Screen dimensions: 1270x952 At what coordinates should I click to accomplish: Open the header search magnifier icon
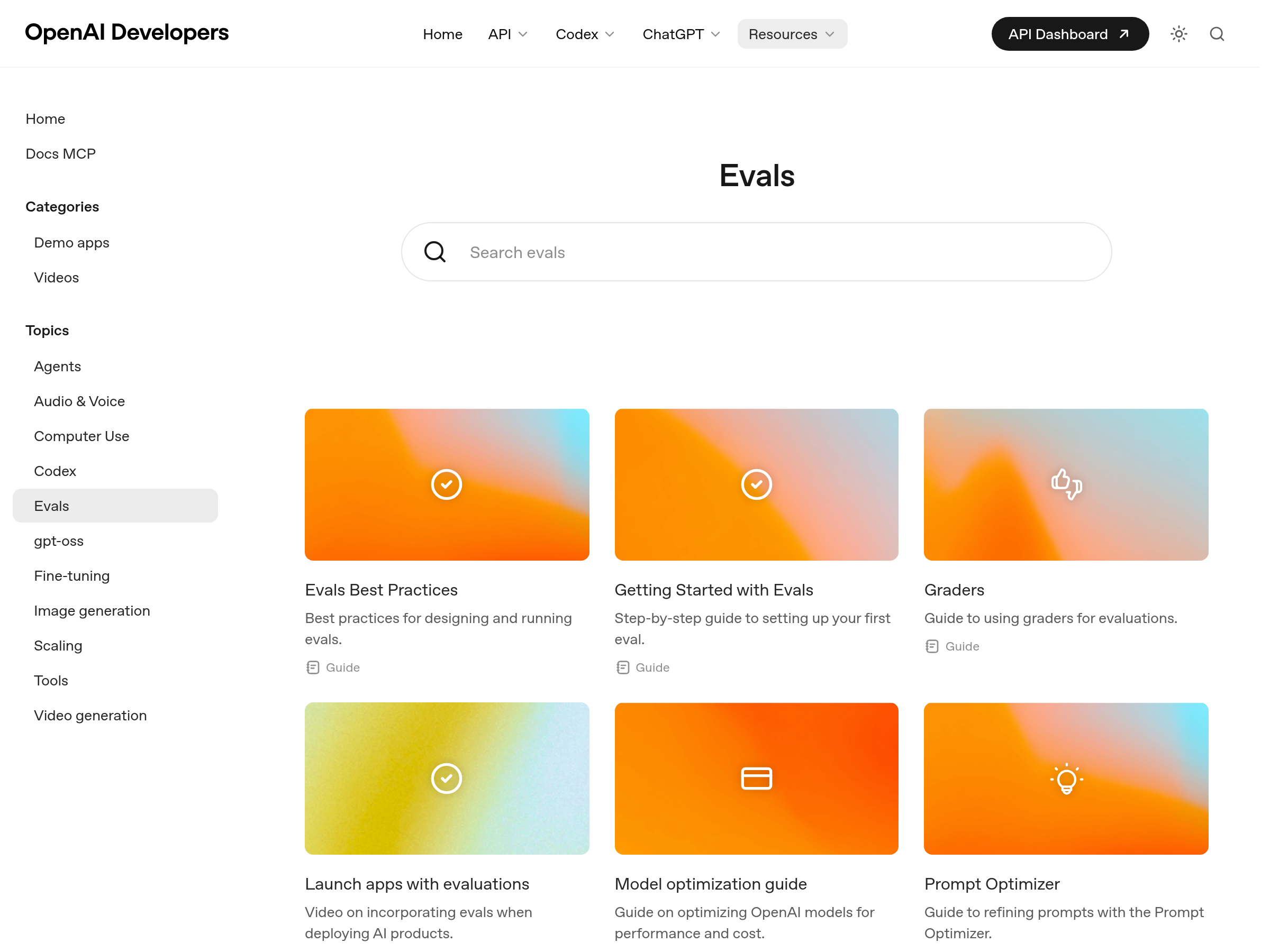(x=1217, y=34)
